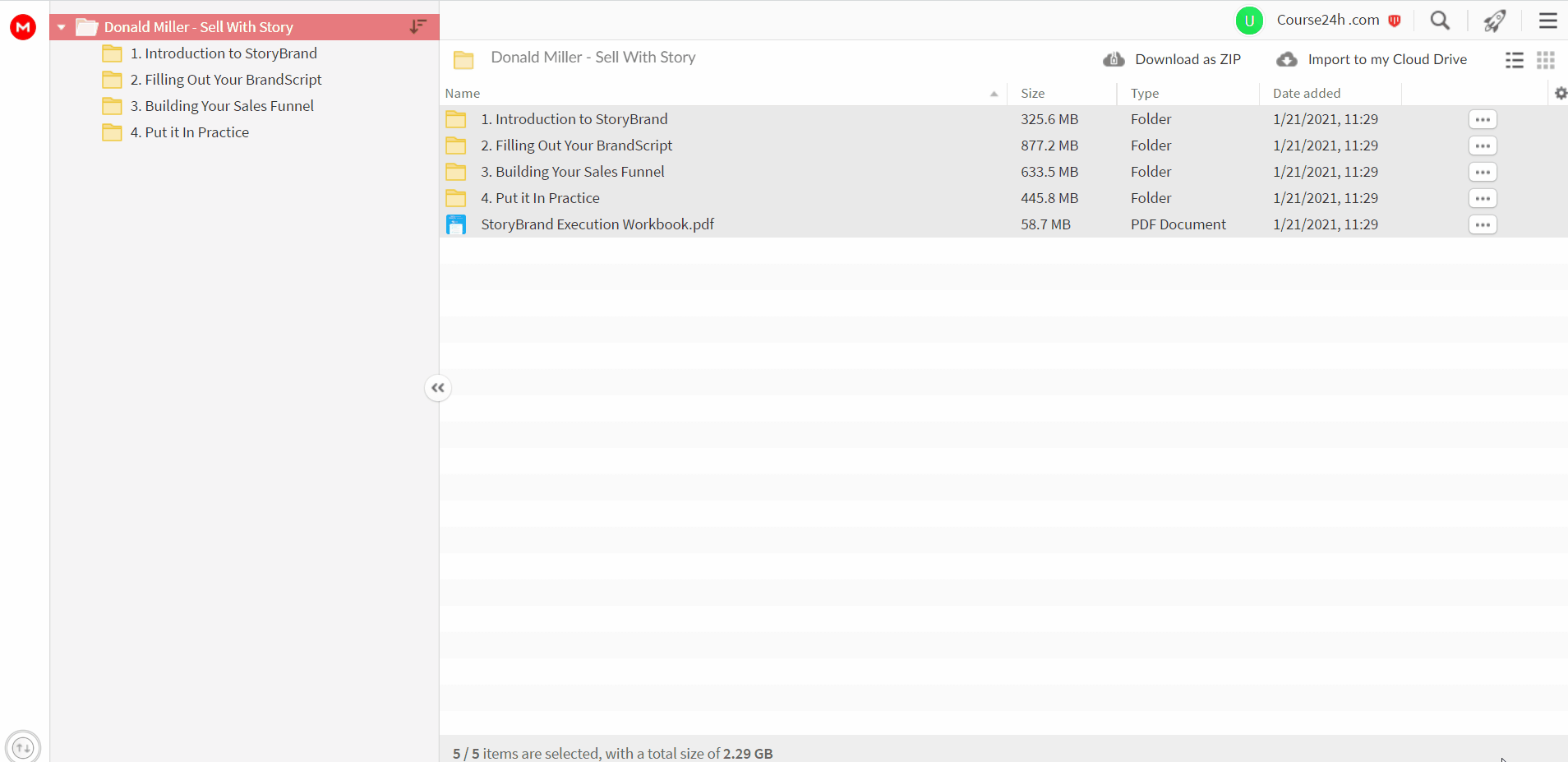Screen dimensions: 1568x762
Task: Open column settings gear icon
Action: pyautogui.click(x=1561, y=94)
